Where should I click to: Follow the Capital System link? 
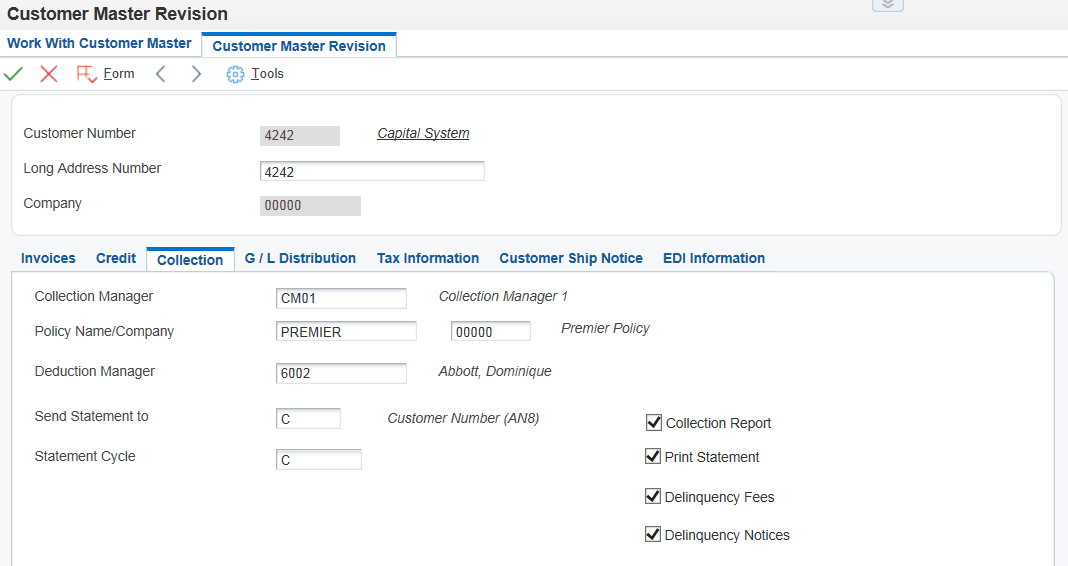click(423, 133)
